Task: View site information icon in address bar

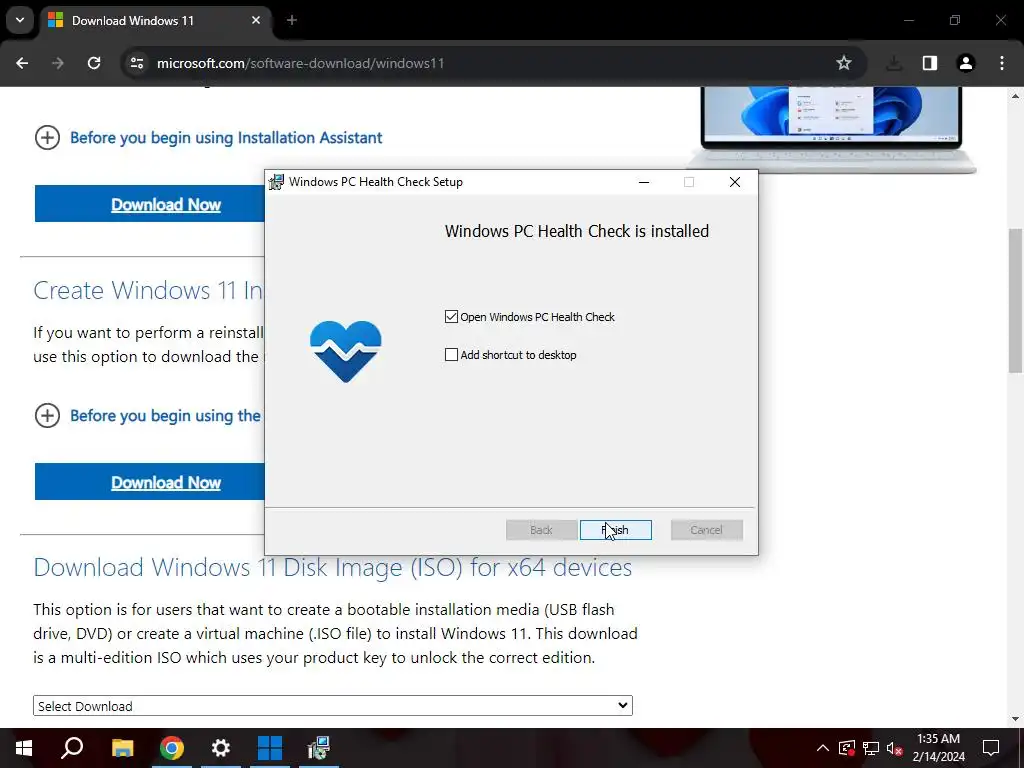Action: [137, 63]
